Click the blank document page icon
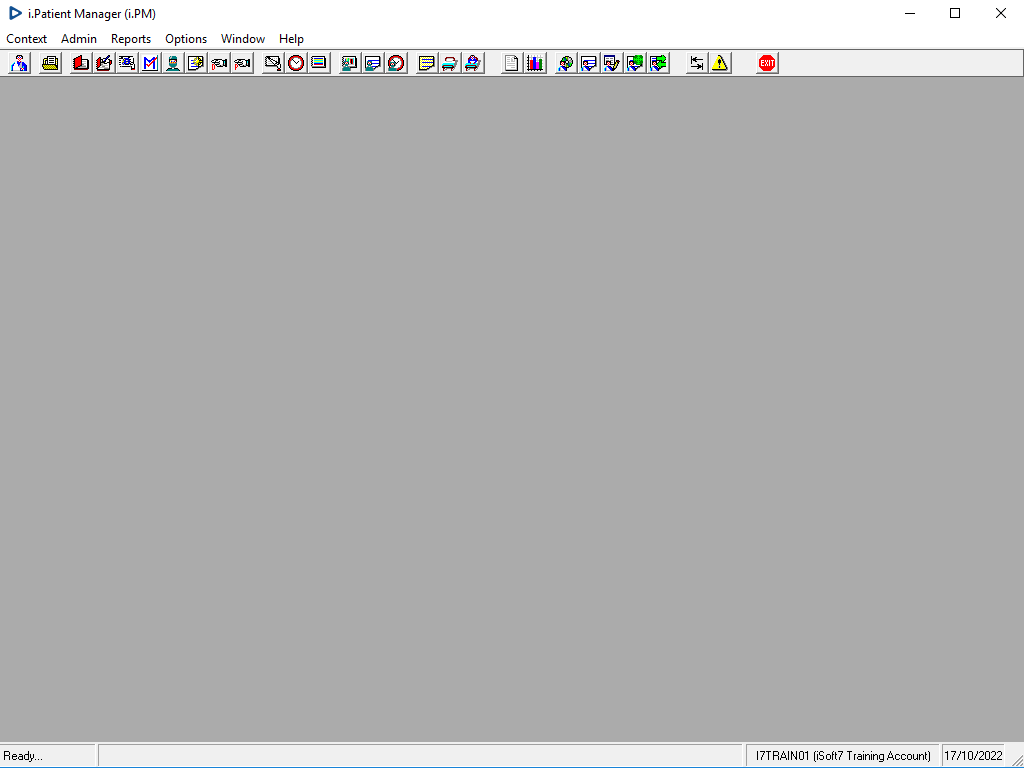 click(x=511, y=63)
